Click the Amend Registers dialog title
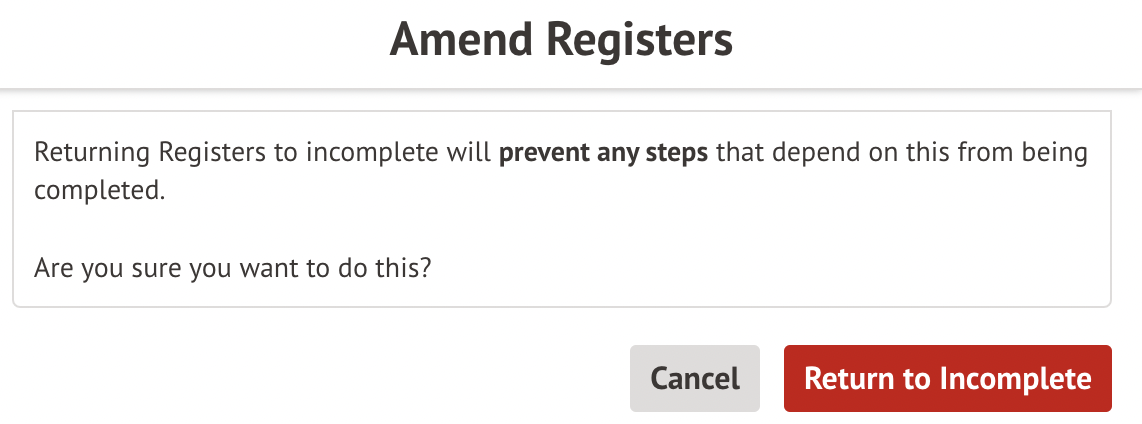 tap(561, 41)
